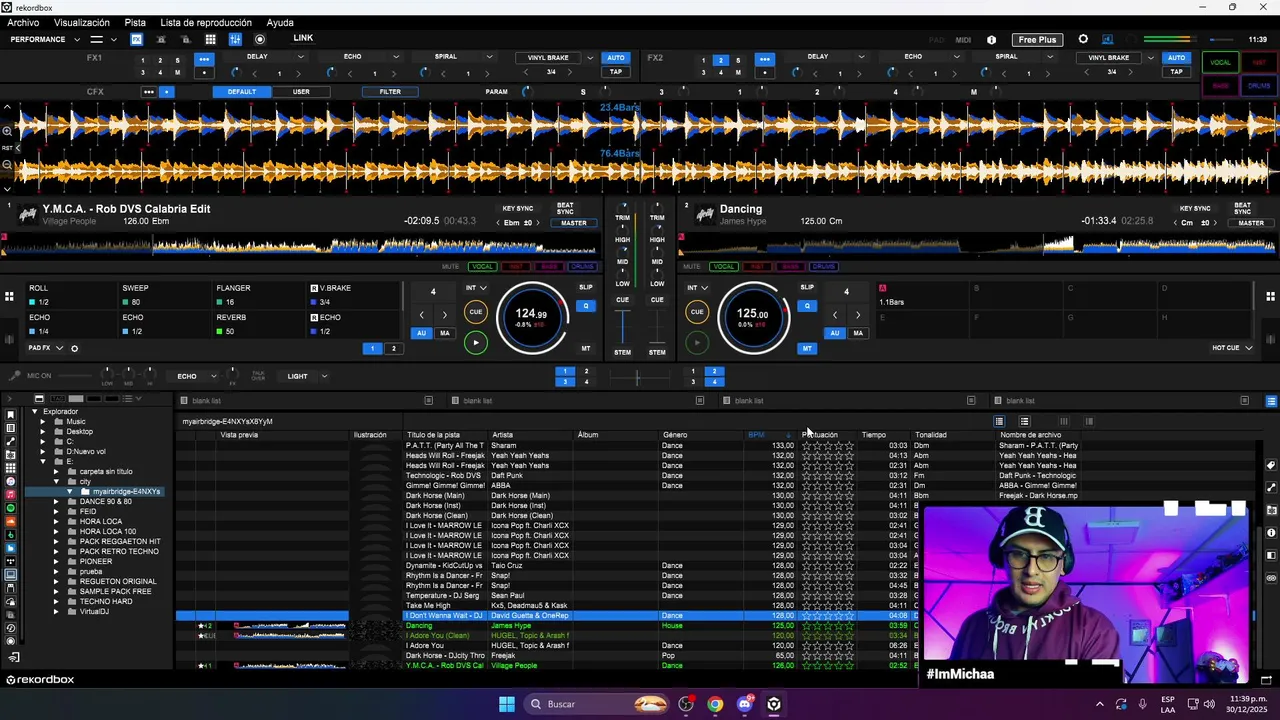Switch to USER tab in CFX

click(301, 92)
